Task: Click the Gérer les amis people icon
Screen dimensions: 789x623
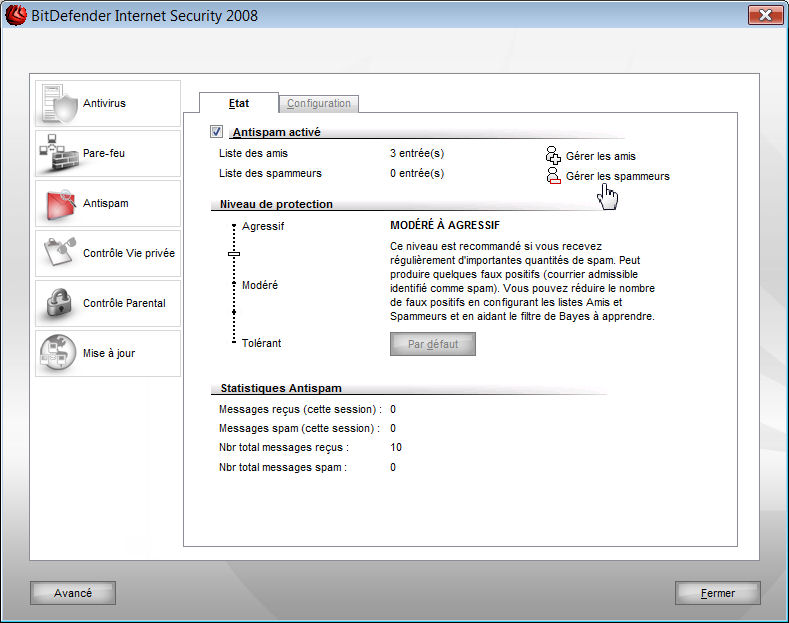Action: 553,155
